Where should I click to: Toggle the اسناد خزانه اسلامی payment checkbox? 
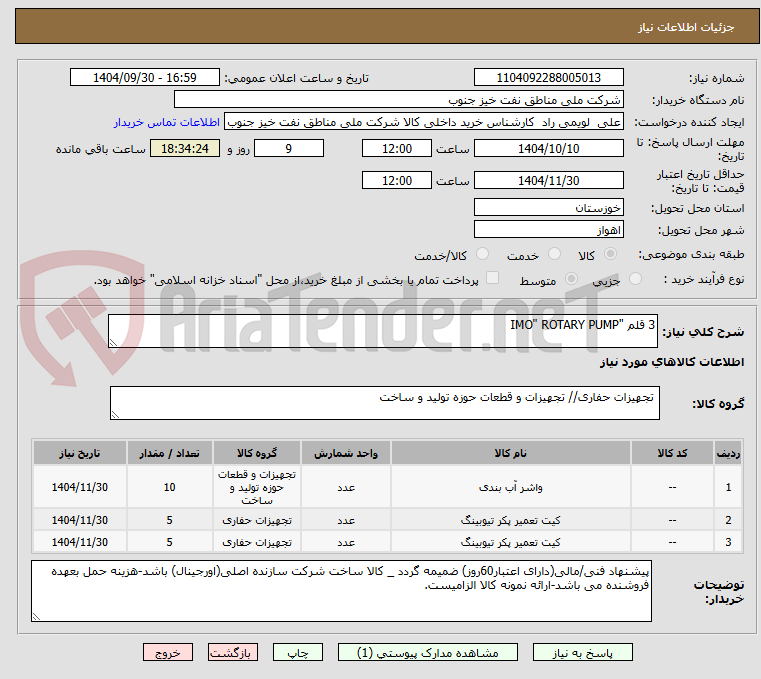(x=492, y=278)
